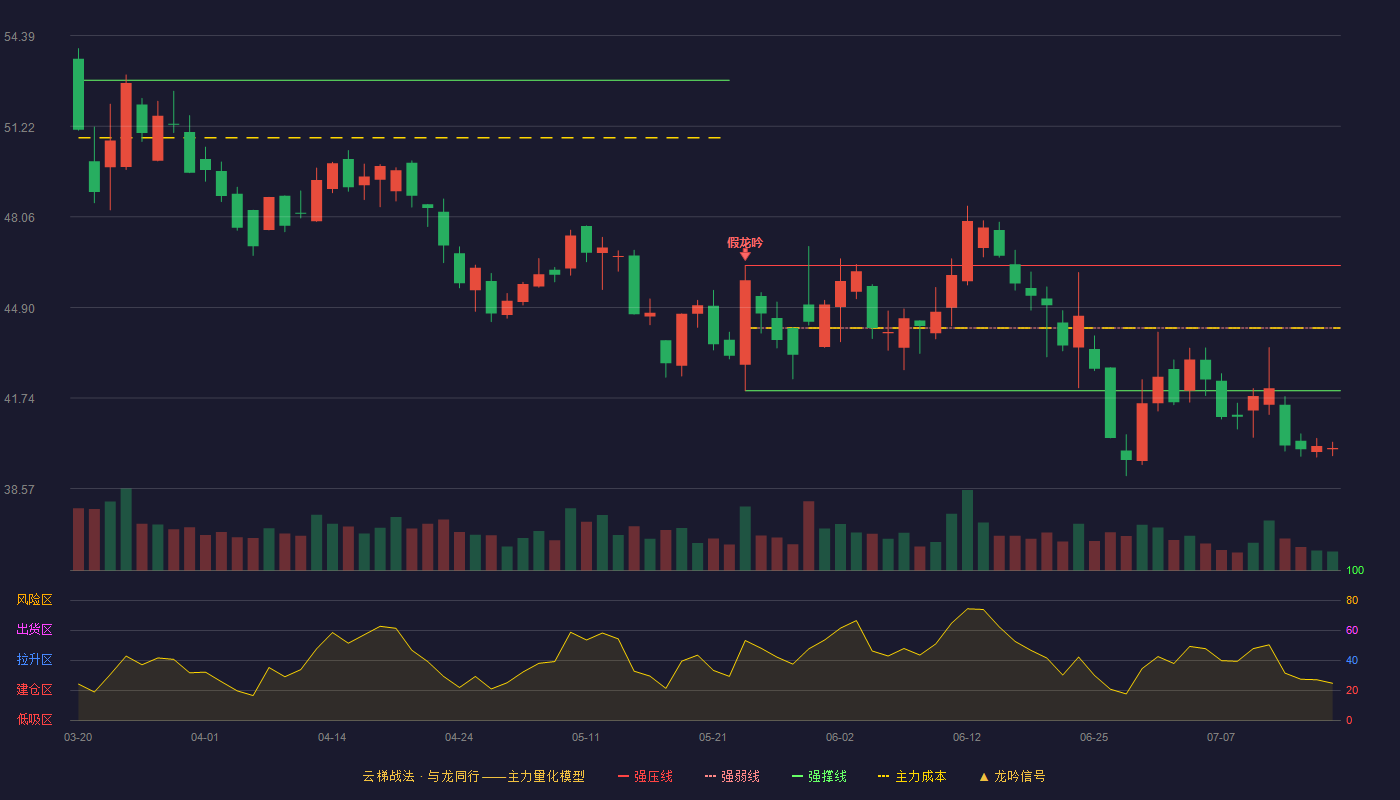Click the magenta 60 indicator axis value
Screen dimensions: 1400x800
(1352, 630)
